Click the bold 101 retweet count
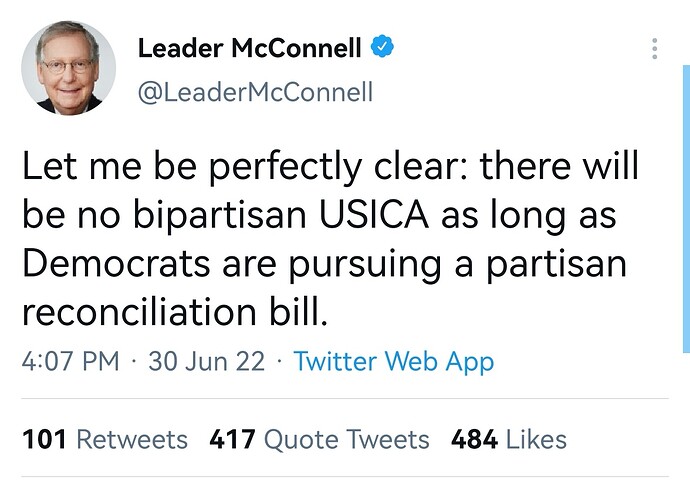 44,440
